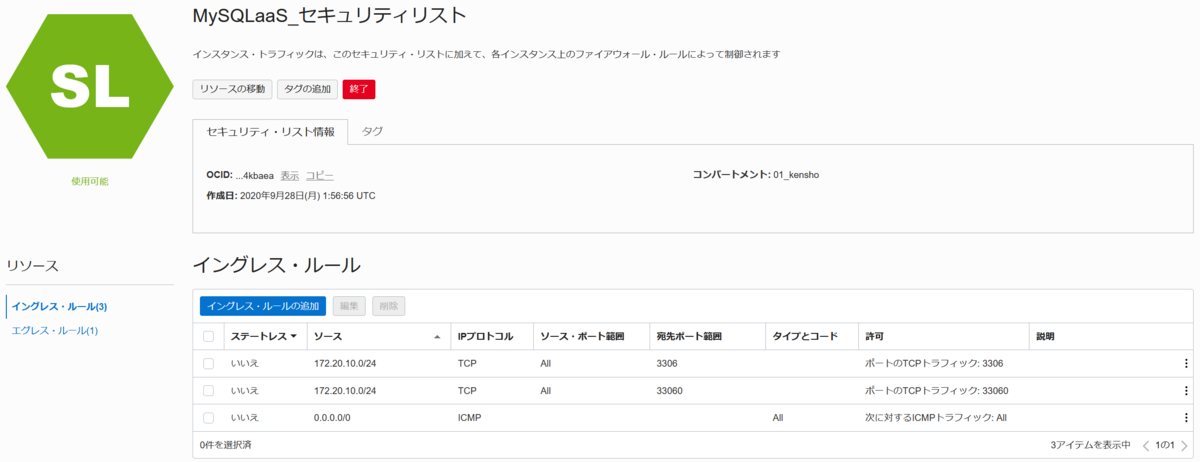Click イングレス・ルールの追加 button

263,306
